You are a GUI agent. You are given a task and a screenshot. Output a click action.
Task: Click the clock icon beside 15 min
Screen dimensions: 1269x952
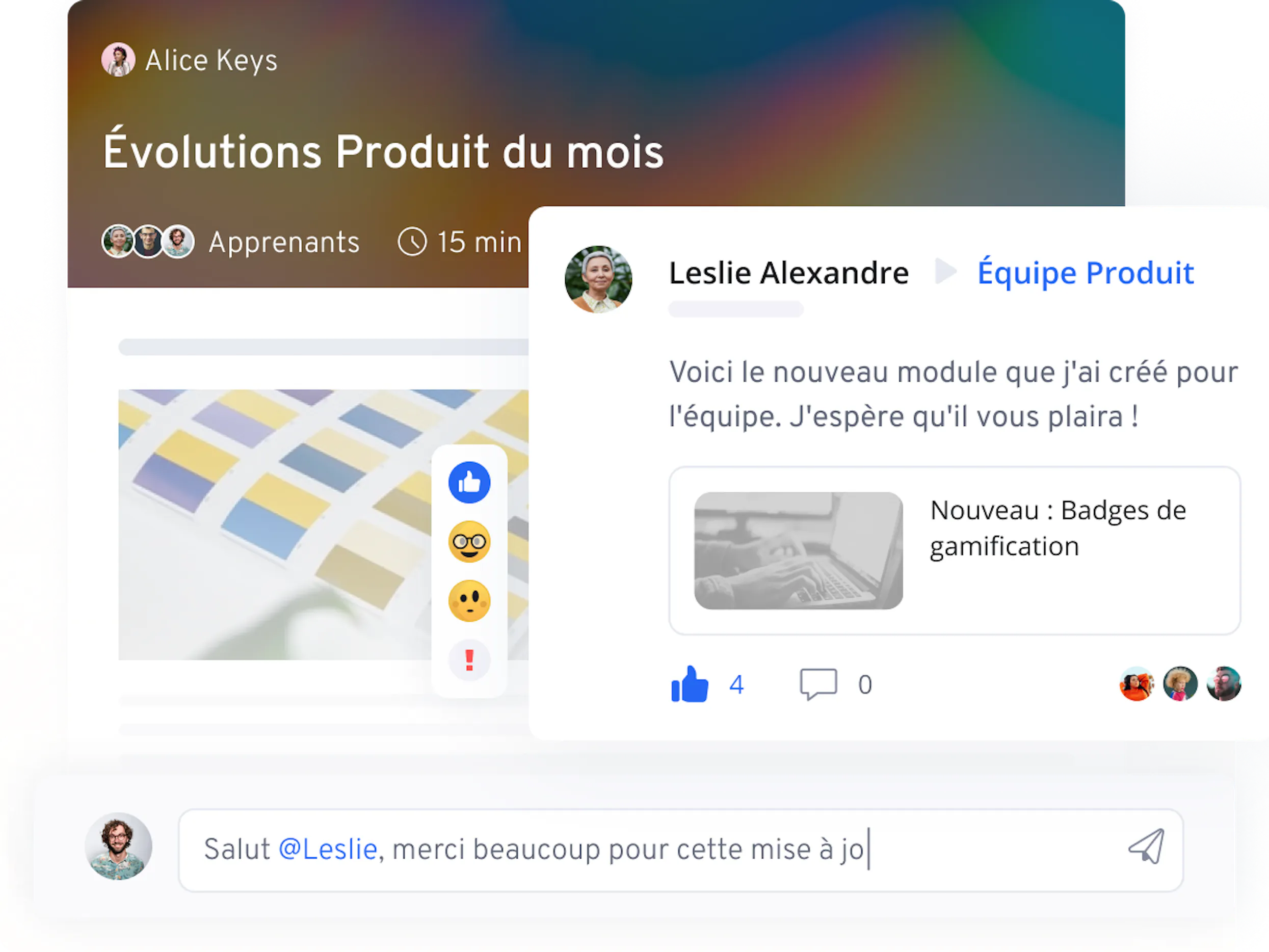pyautogui.click(x=412, y=242)
